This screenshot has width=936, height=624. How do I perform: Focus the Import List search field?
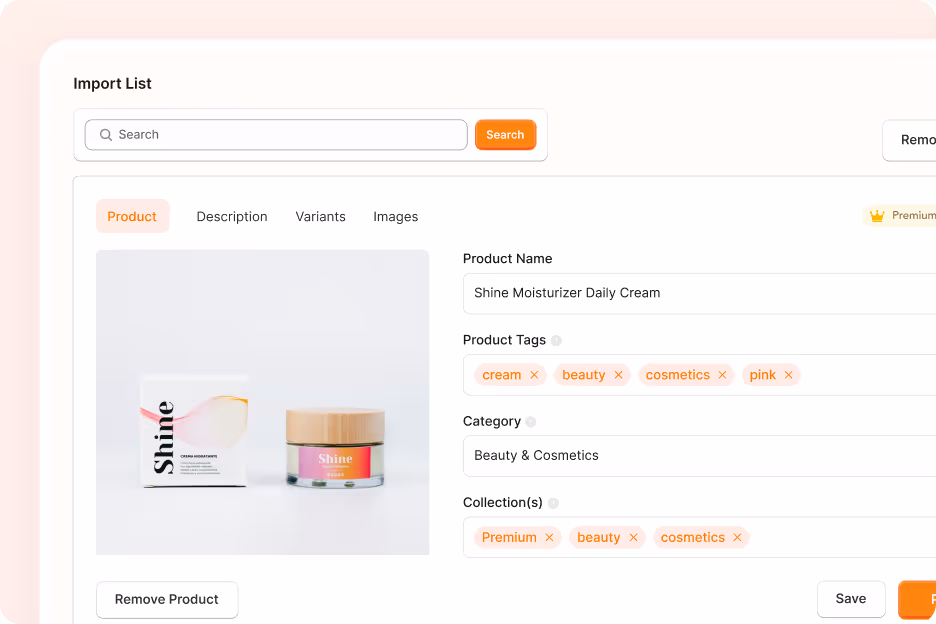point(276,135)
